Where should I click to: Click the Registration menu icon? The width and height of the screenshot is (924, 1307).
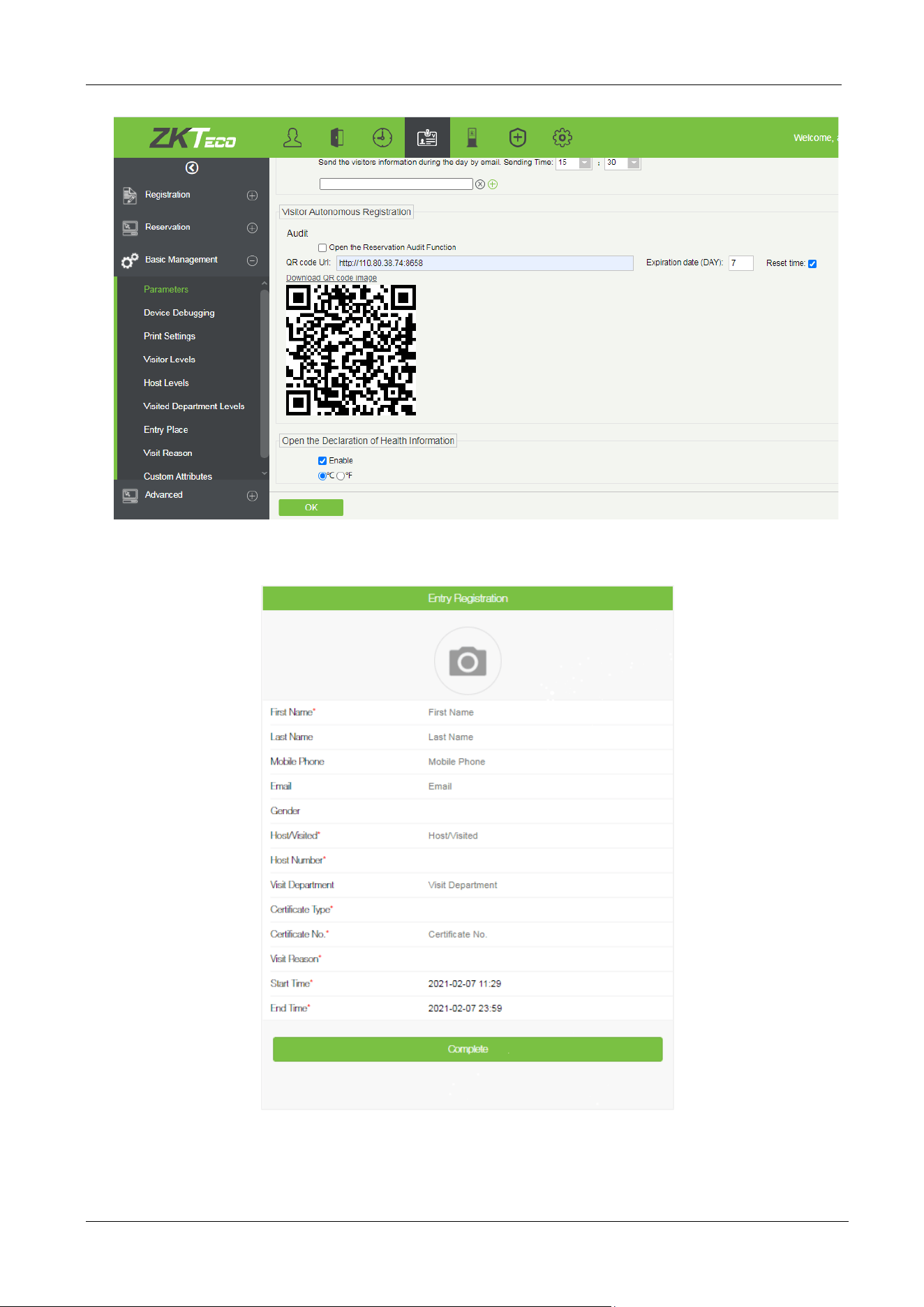(x=130, y=195)
